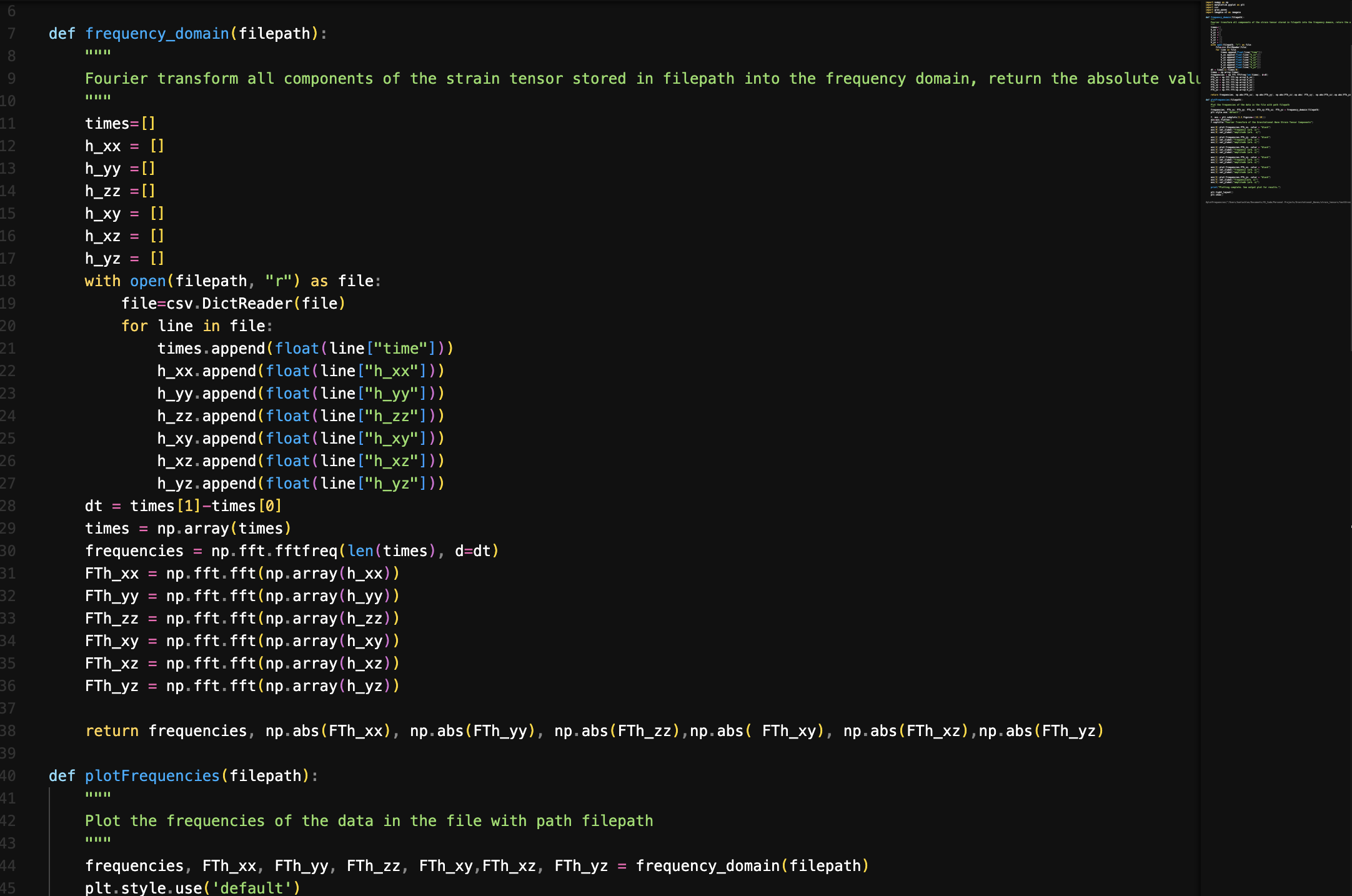Click the 'with' keyword before open
1352x896 pixels.
click(102, 281)
